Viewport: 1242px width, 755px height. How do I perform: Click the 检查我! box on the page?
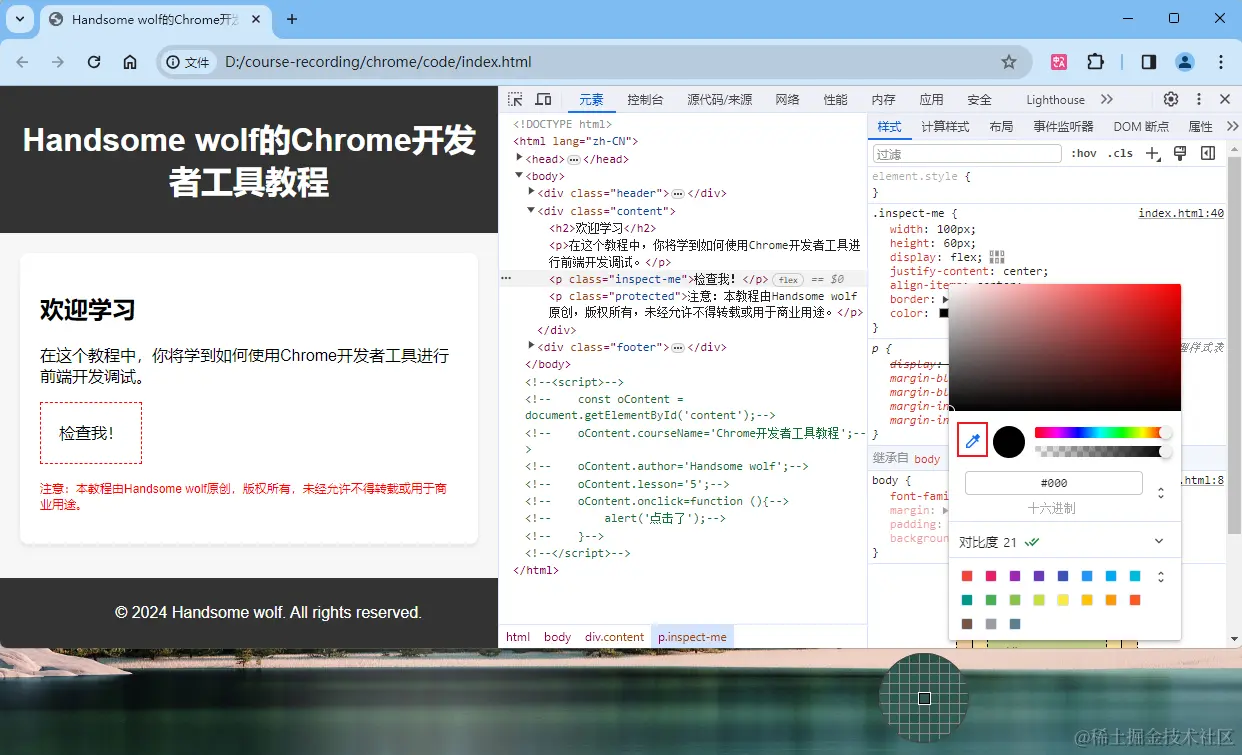pos(91,433)
